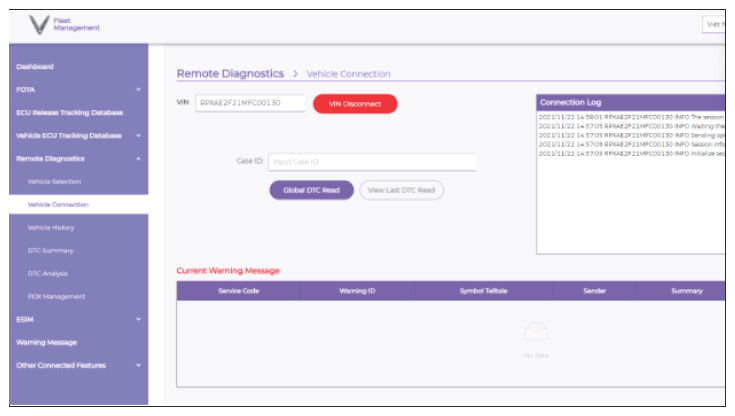Click the Global DTC Read button
Image resolution: width=735 pixels, height=416 pixels.
pos(311,190)
